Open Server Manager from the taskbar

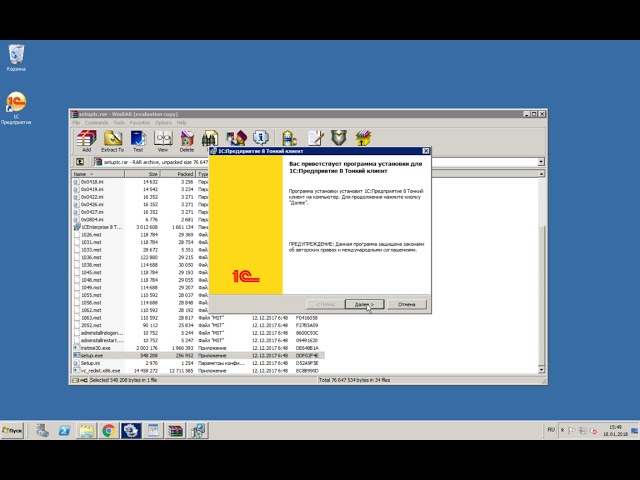click(x=42, y=430)
